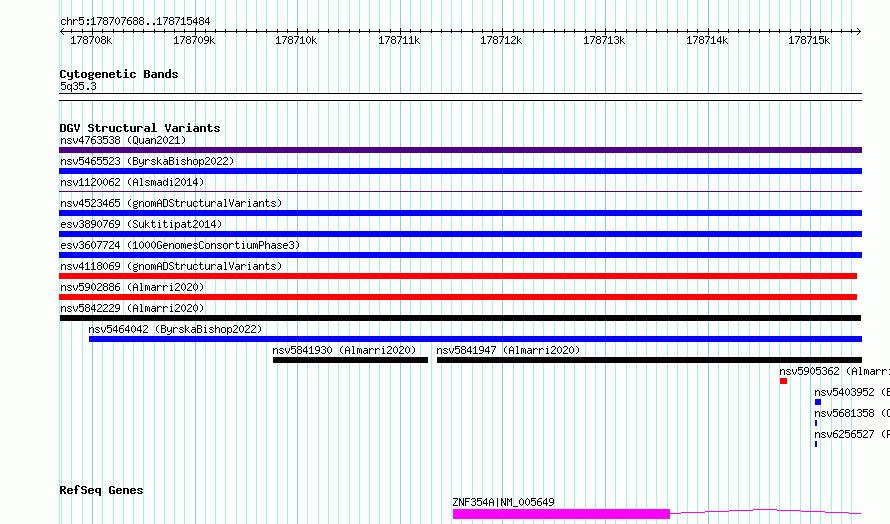The image size is (890, 524).
Task: Click the ruler's right arrow end
Action: pyautogui.click(x=859, y=32)
